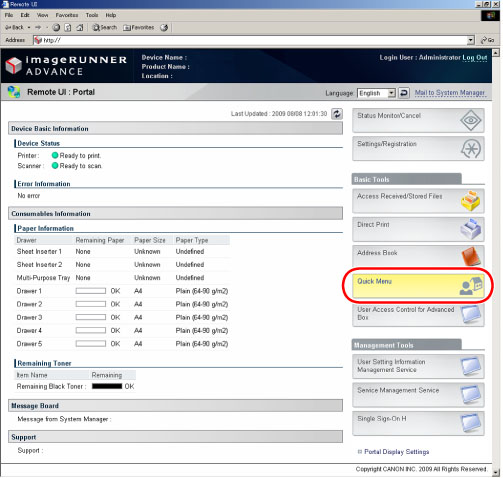Image resolution: width=503 pixels, height=478 pixels.
Task: Click the browser Stop toolbar icon
Action: tap(56, 28)
